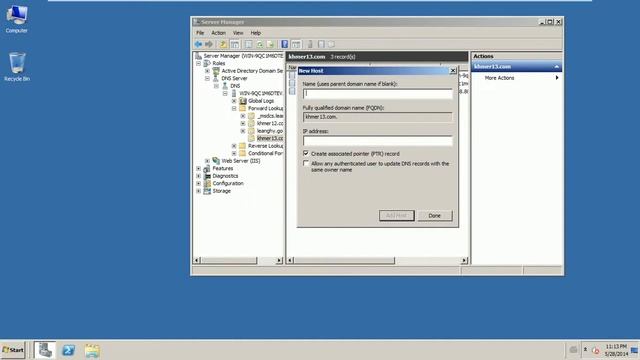Collapse the Forward Lookup Zones node

click(x=234, y=109)
